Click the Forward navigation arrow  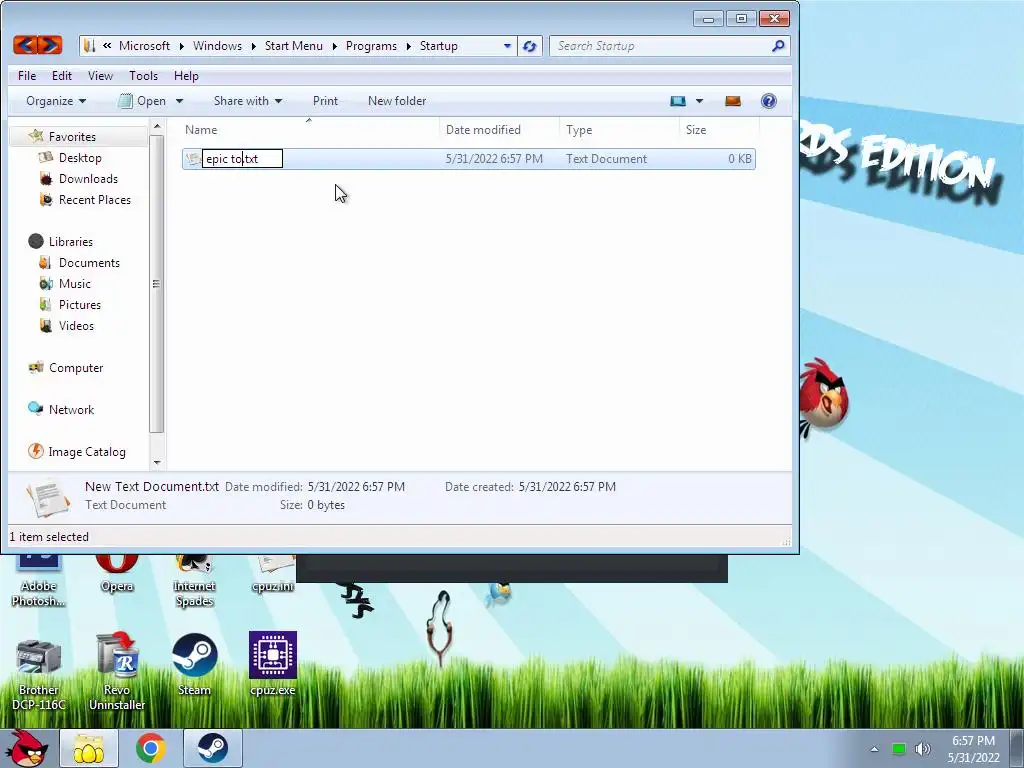point(50,45)
